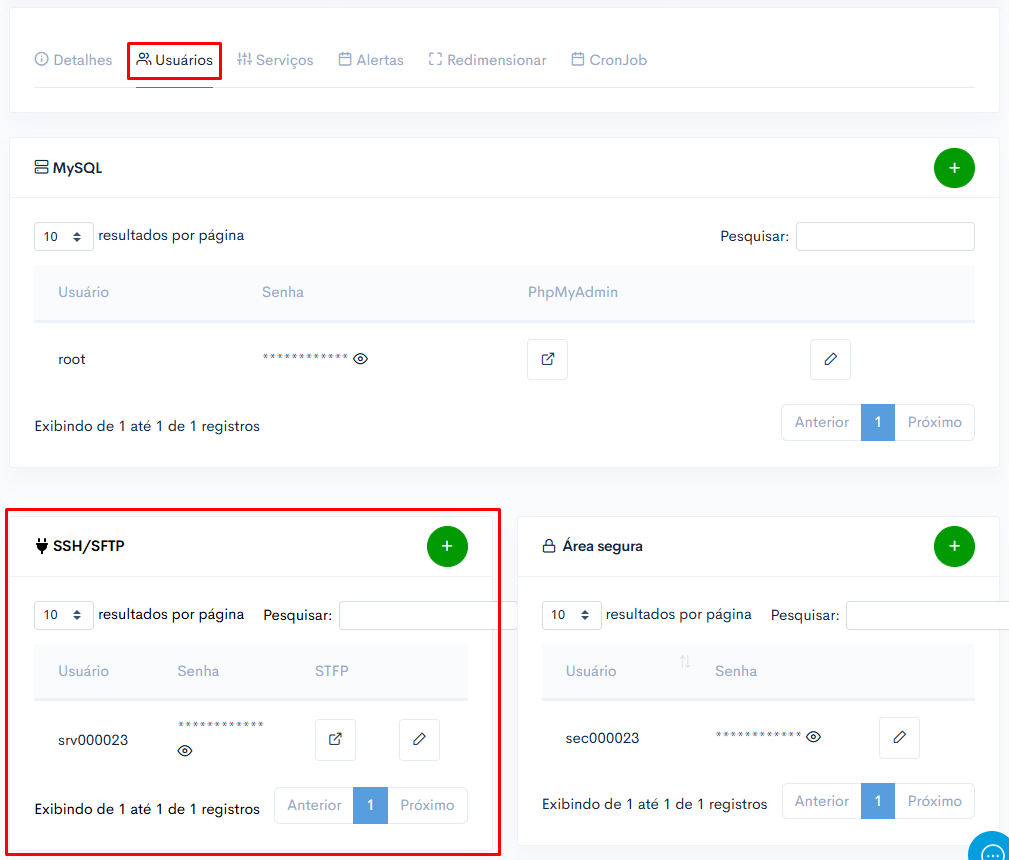The image size is (1009, 860).
Task: Focus the MySQL Pesquisar search field
Action: pos(885,236)
